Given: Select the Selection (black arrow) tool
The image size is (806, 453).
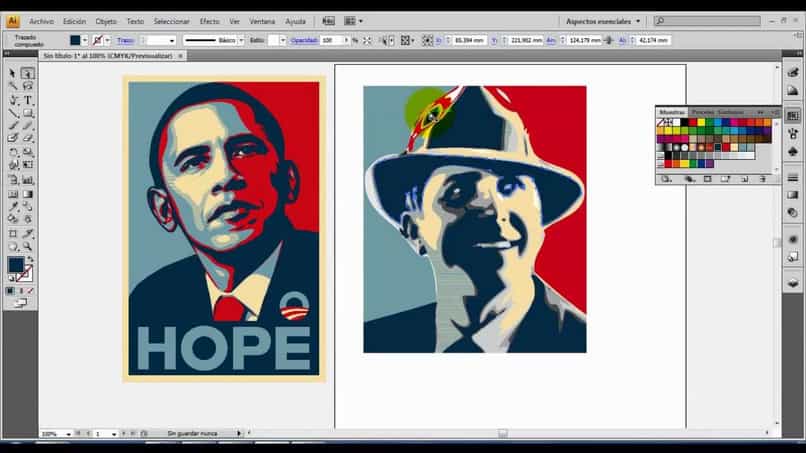Looking at the screenshot, I should pyautogui.click(x=12, y=74).
